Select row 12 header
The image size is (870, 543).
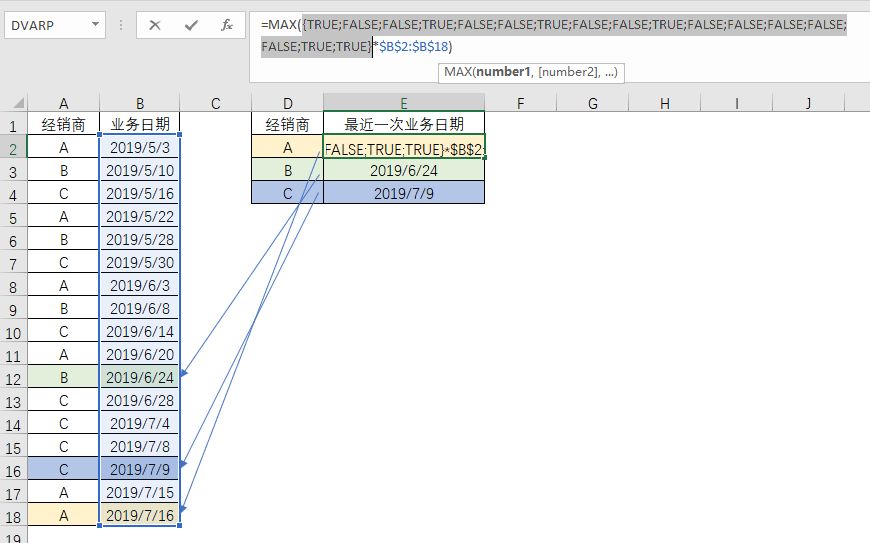pyautogui.click(x=13, y=379)
